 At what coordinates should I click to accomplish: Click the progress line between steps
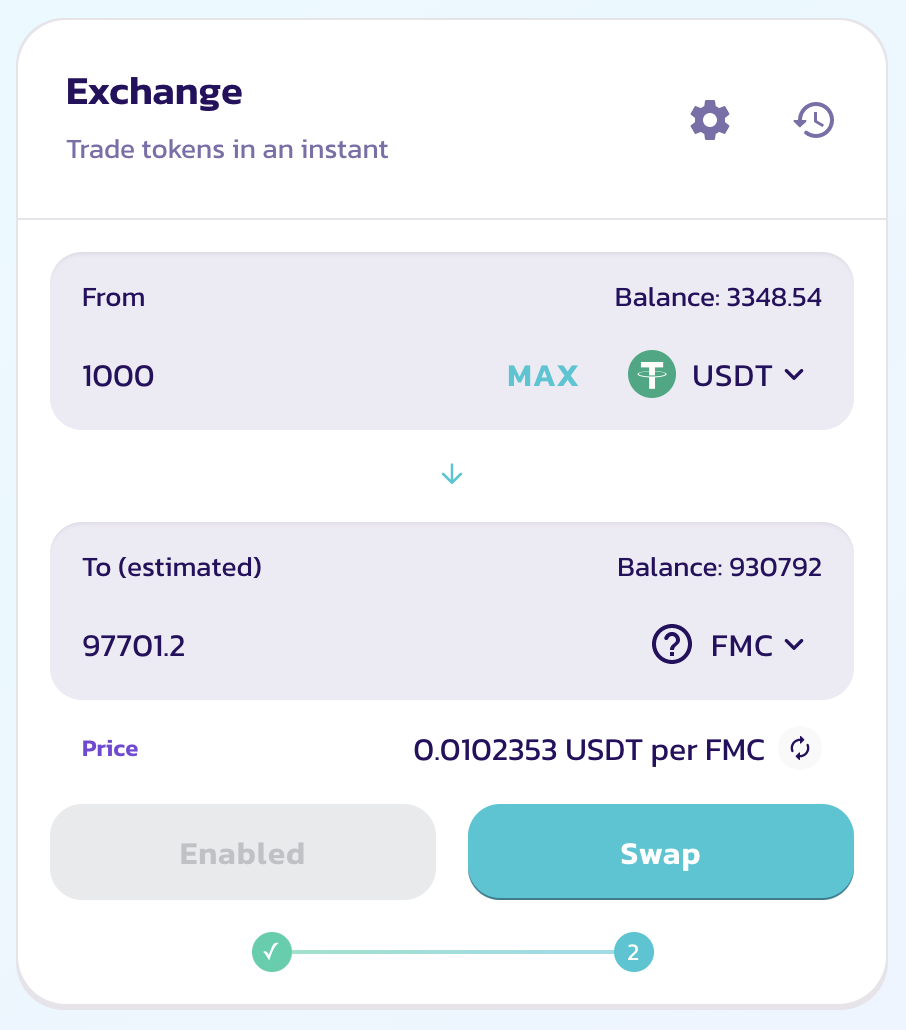pyautogui.click(x=453, y=952)
